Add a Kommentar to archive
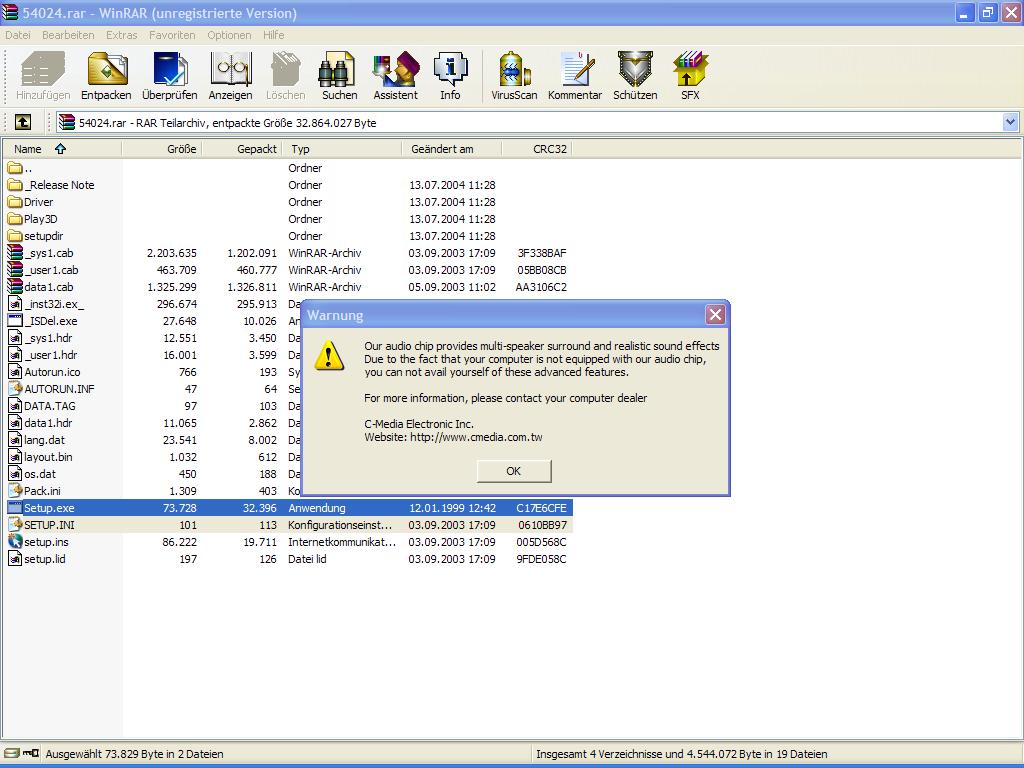The height and width of the screenshot is (768, 1024). [575, 76]
